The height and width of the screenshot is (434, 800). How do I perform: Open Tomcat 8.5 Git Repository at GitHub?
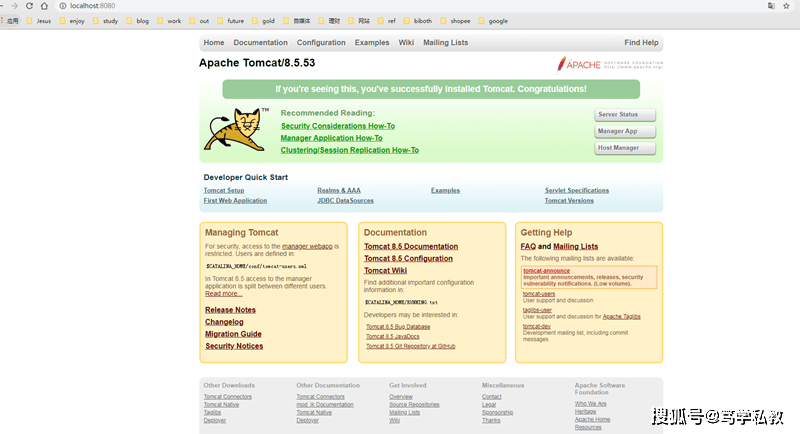410,346
